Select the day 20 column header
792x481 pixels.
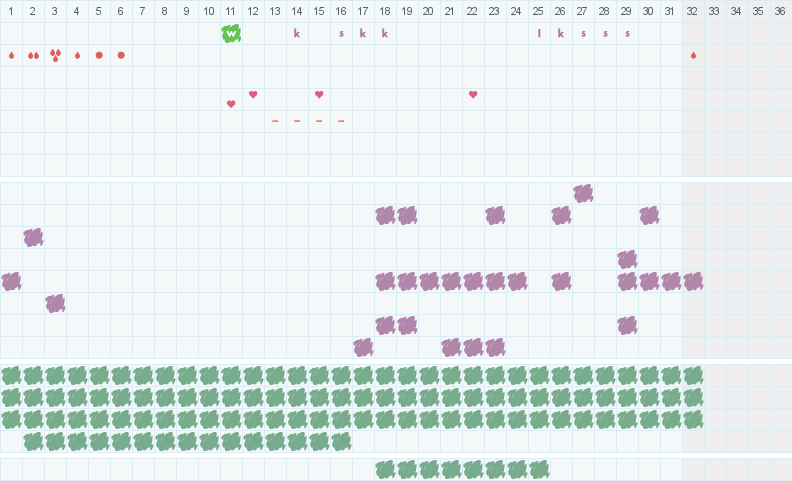pyautogui.click(x=428, y=11)
